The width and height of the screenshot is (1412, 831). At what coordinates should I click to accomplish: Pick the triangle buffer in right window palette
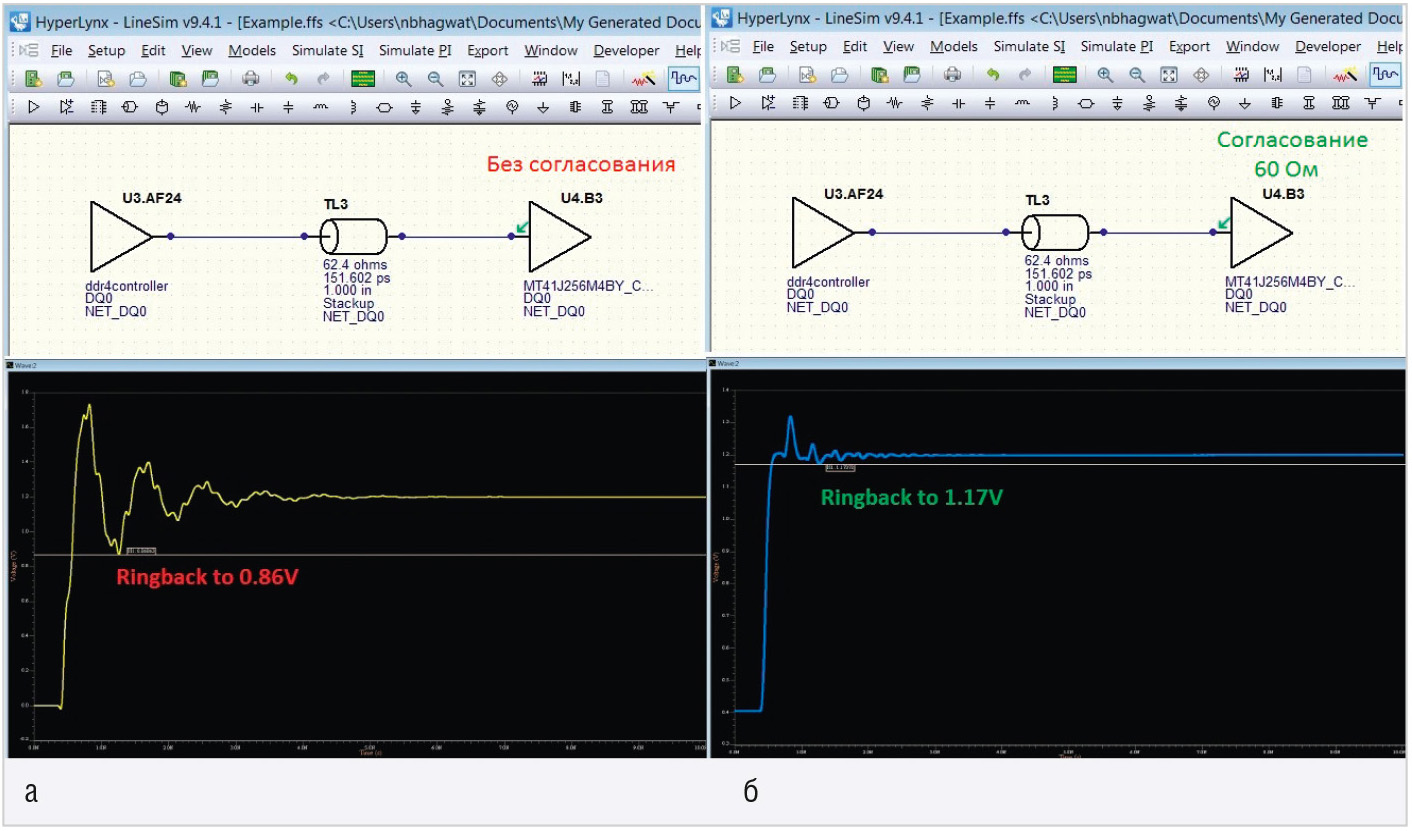click(736, 101)
